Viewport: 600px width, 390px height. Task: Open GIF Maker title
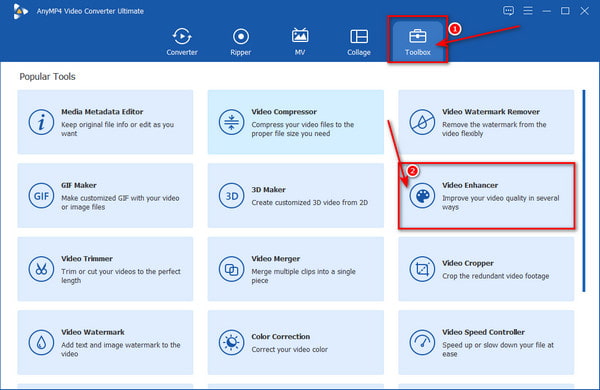[x=79, y=185]
